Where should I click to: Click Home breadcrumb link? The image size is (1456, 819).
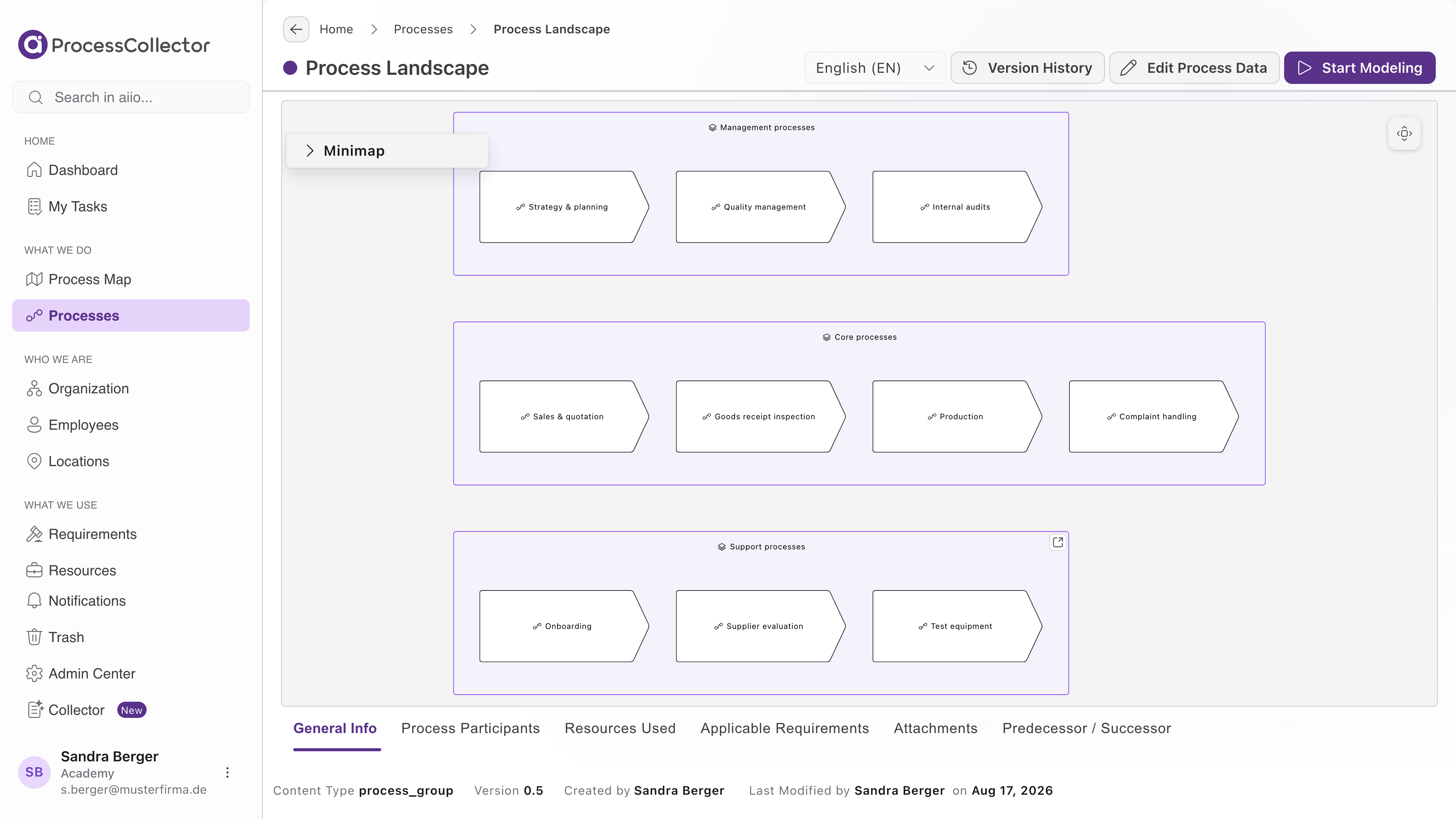click(x=336, y=29)
